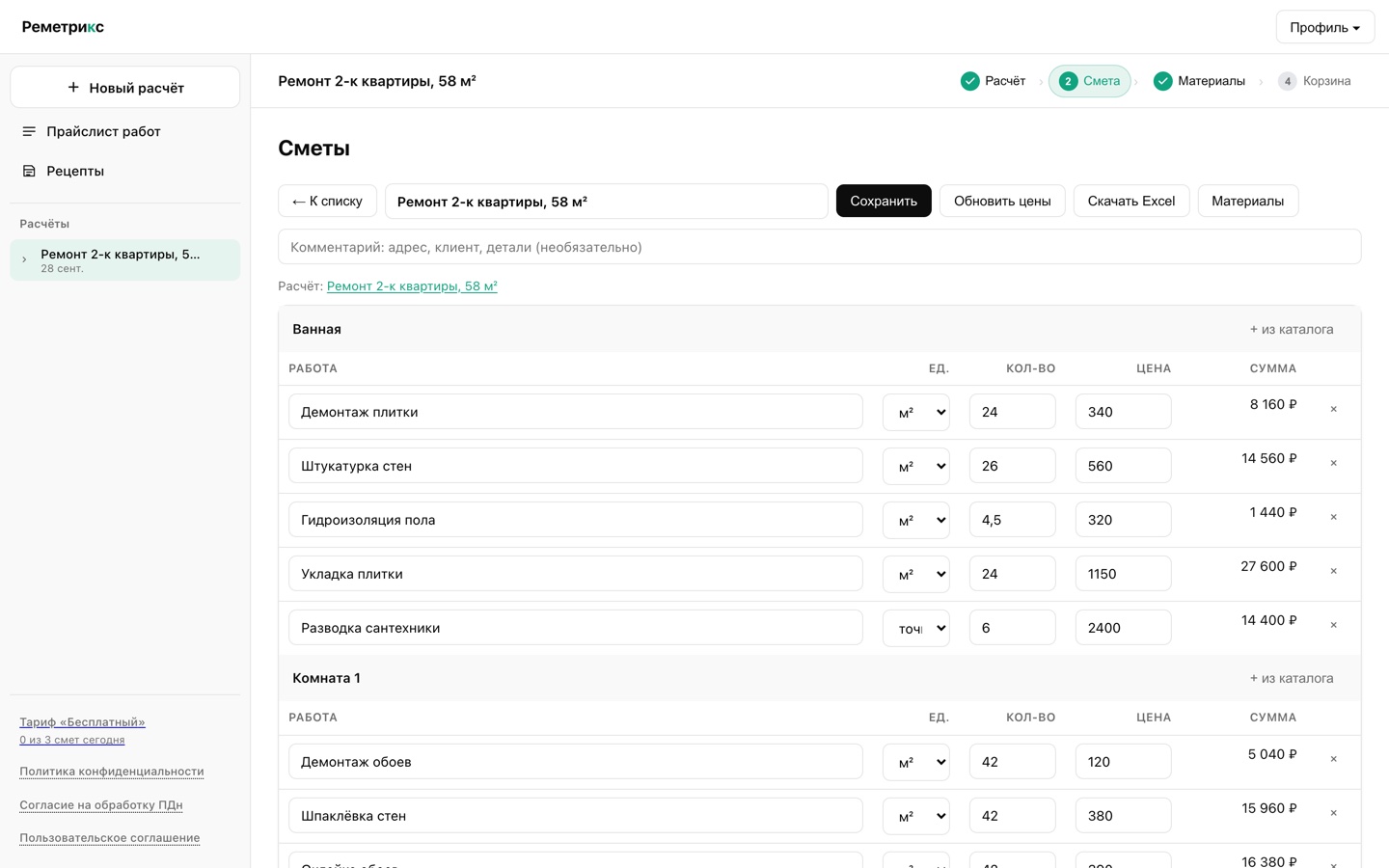
Task: Open Пользовательское соглашение link
Action: click(110, 838)
